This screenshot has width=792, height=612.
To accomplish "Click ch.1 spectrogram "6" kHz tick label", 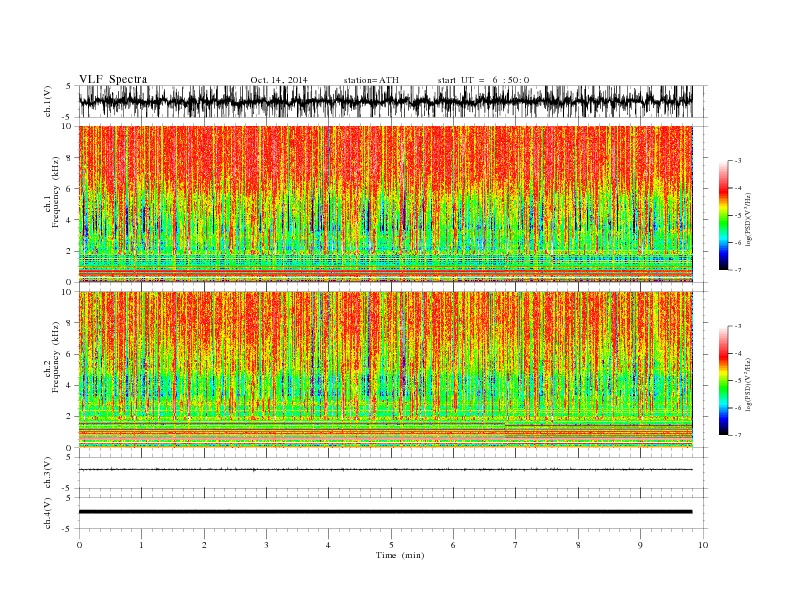I will [70, 189].
